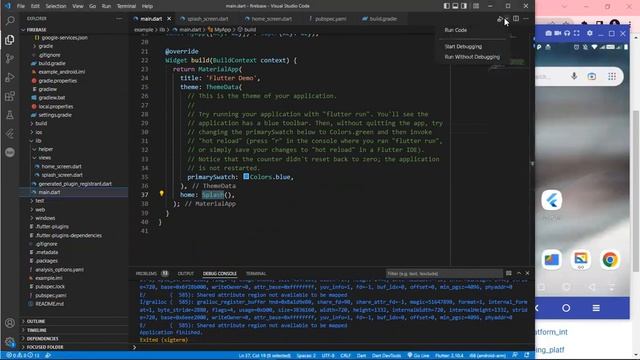This screenshot has width=640, height=360.
Task: Click emulator video record icon
Action: (558, 33)
